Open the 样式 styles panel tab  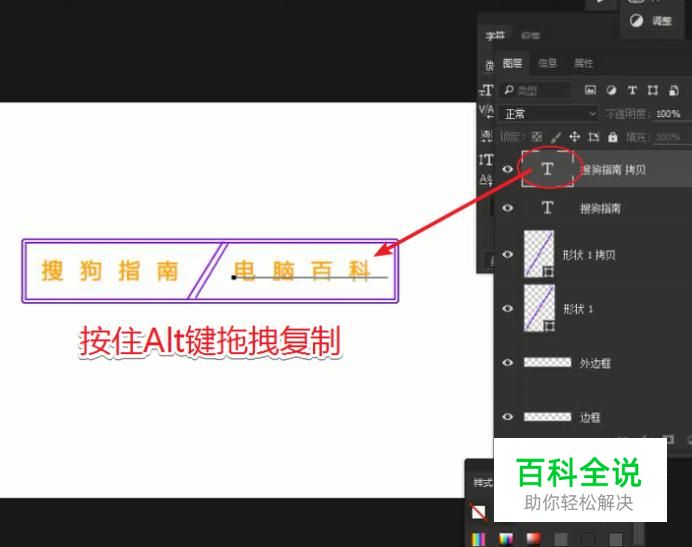482,483
